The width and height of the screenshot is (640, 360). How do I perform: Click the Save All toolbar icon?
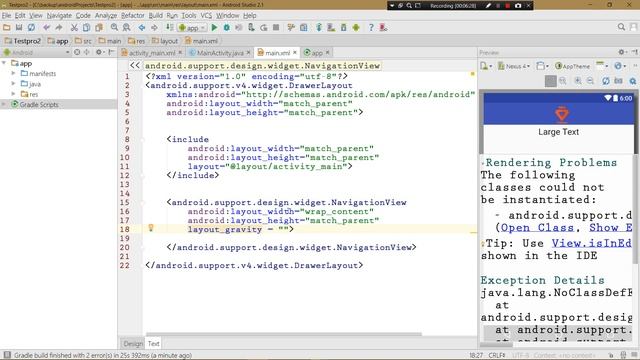tap(19, 28)
